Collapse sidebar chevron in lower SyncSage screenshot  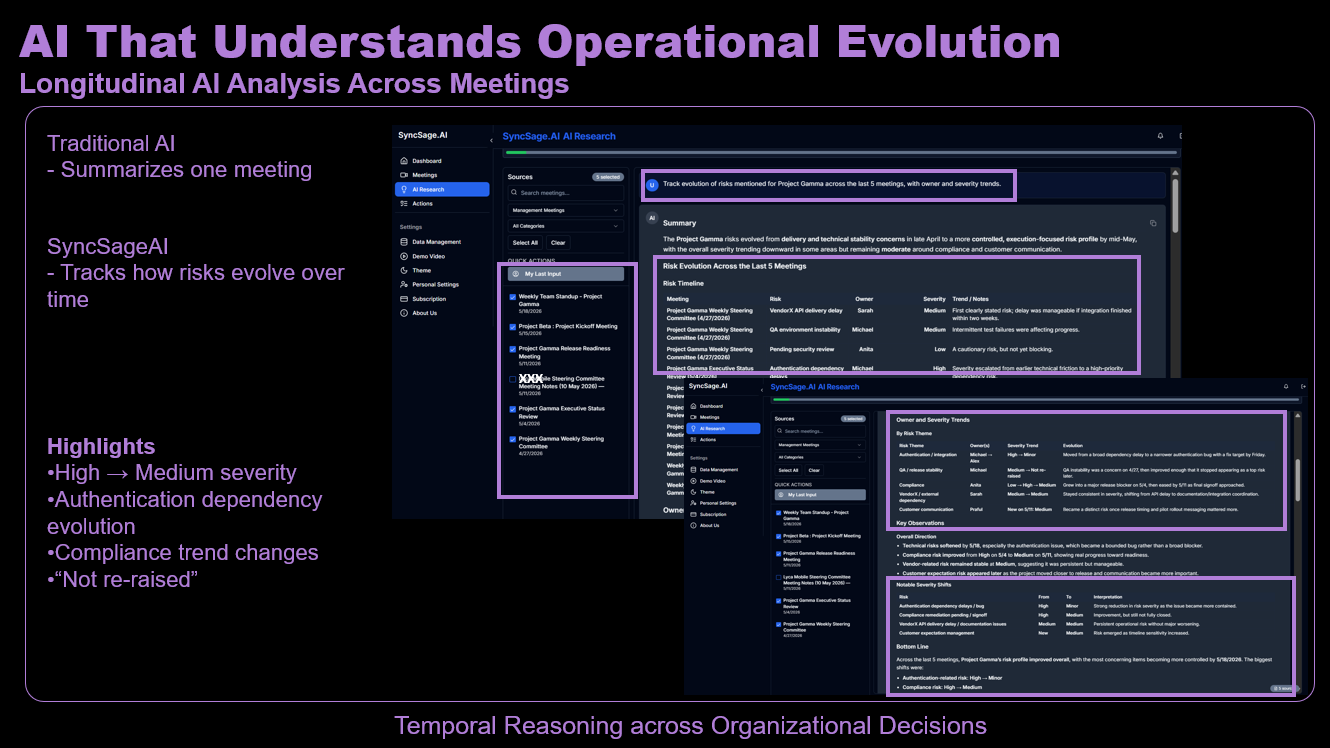[x=762, y=389]
